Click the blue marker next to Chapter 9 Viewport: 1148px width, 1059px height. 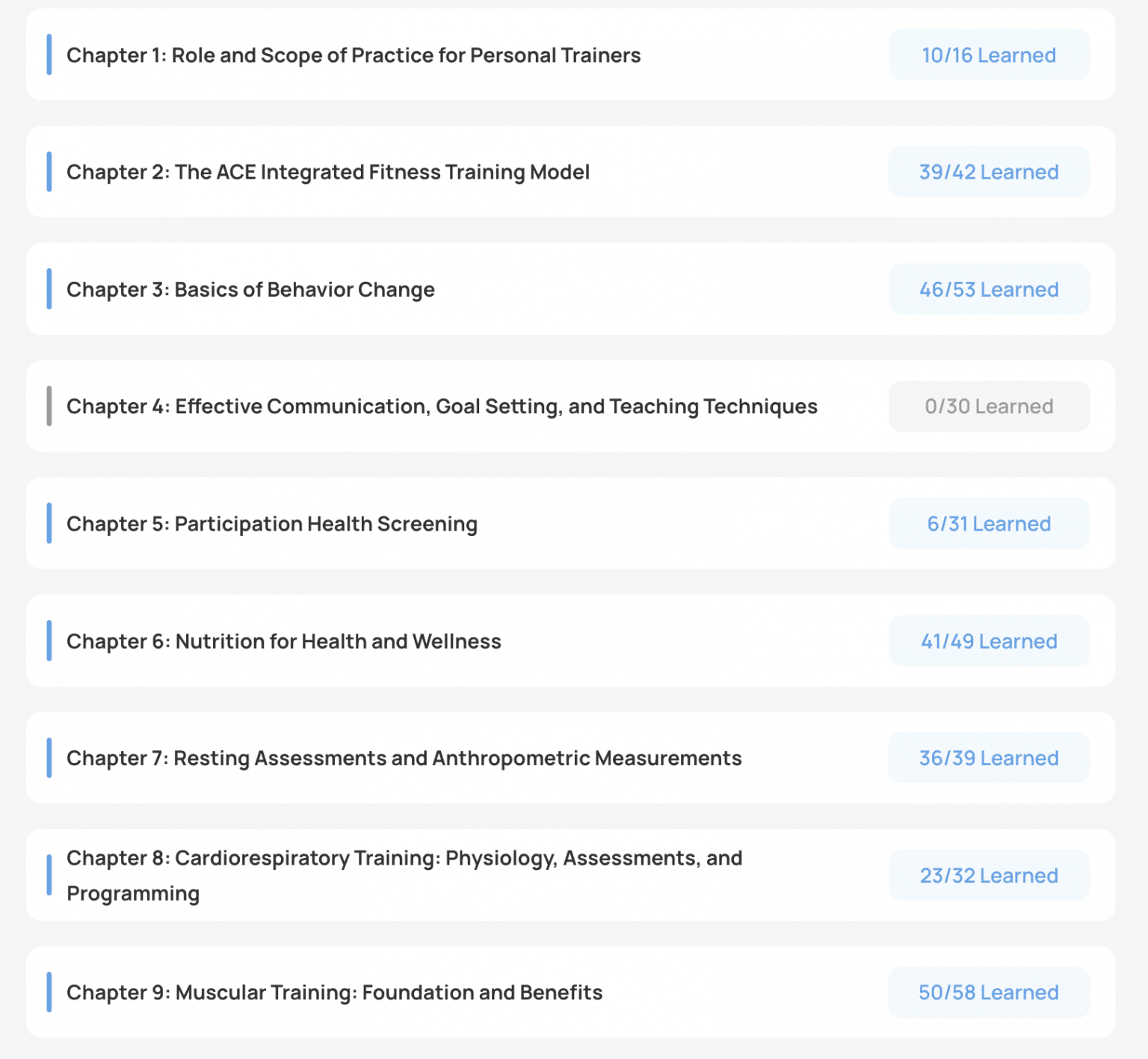click(49, 992)
